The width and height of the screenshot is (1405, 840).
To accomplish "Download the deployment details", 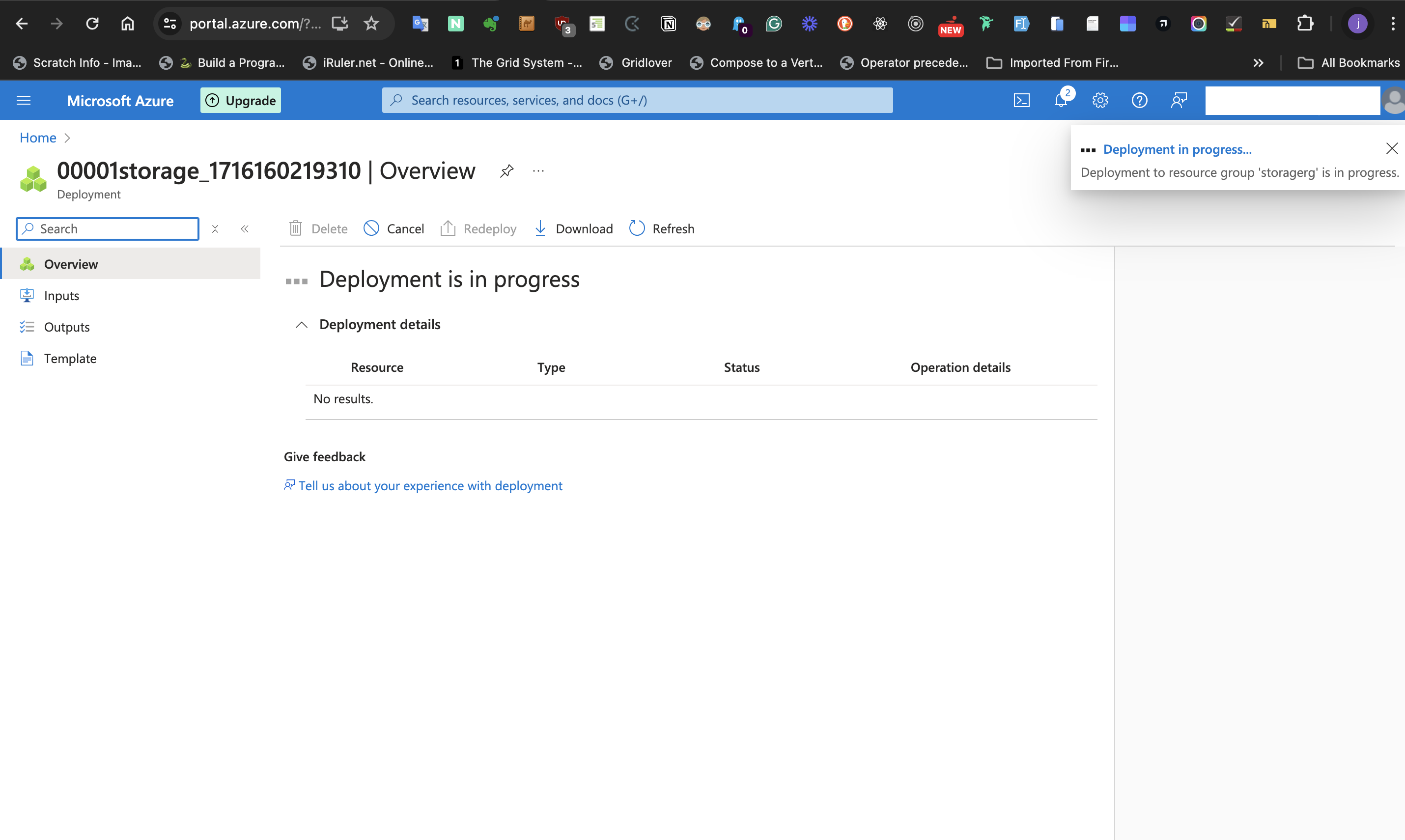I will [x=573, y=228].
